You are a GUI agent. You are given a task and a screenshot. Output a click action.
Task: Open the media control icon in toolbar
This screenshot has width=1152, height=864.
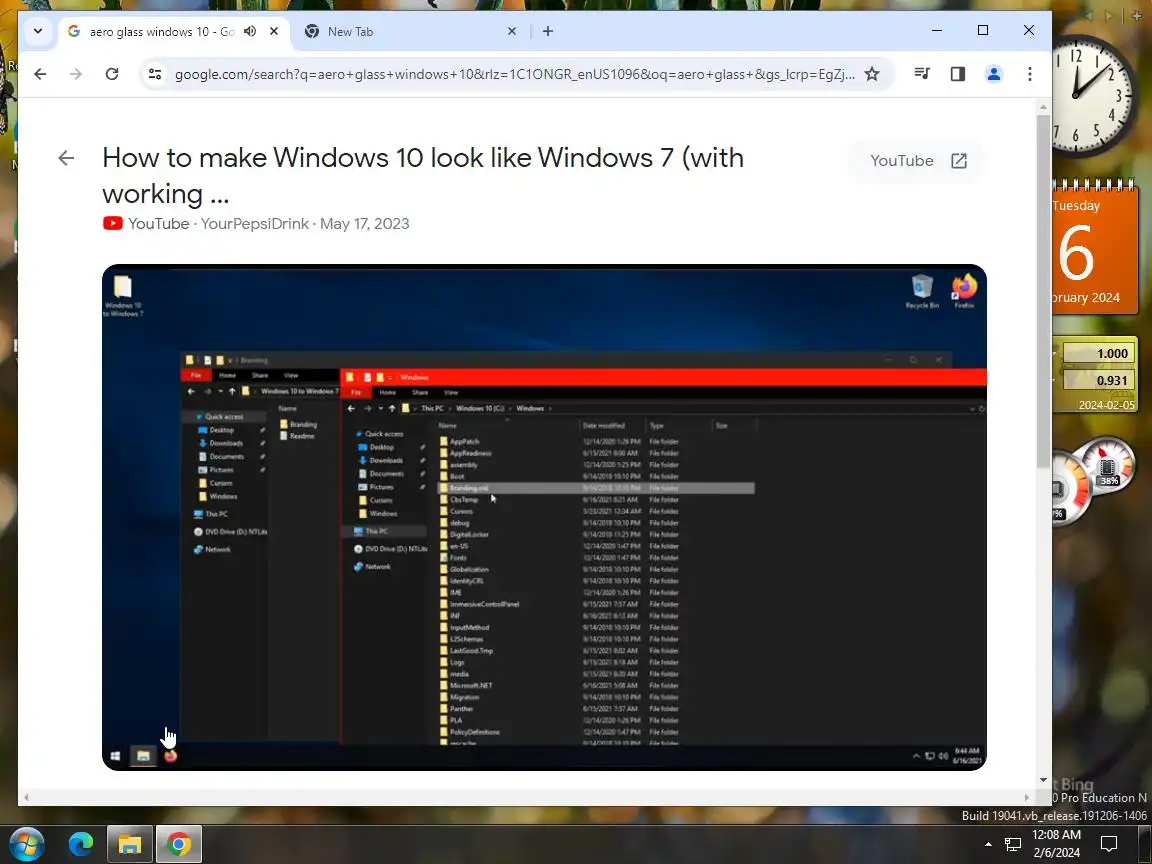(922, 73)
